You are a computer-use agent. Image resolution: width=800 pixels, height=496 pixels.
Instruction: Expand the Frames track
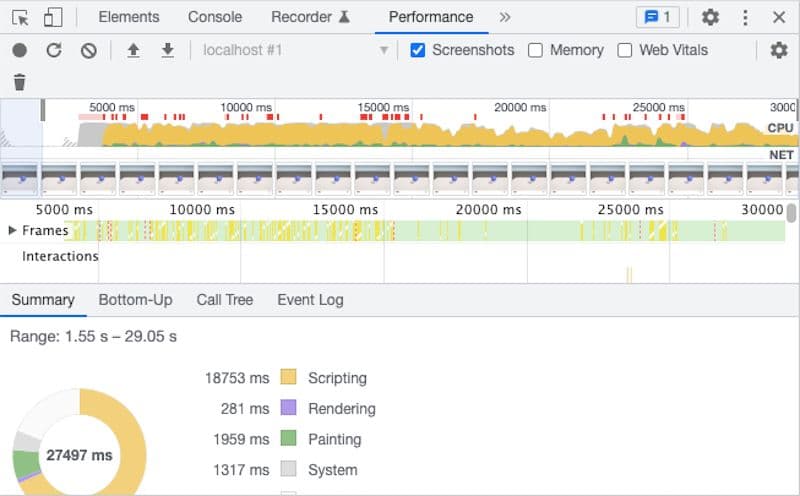coord(12,231)
